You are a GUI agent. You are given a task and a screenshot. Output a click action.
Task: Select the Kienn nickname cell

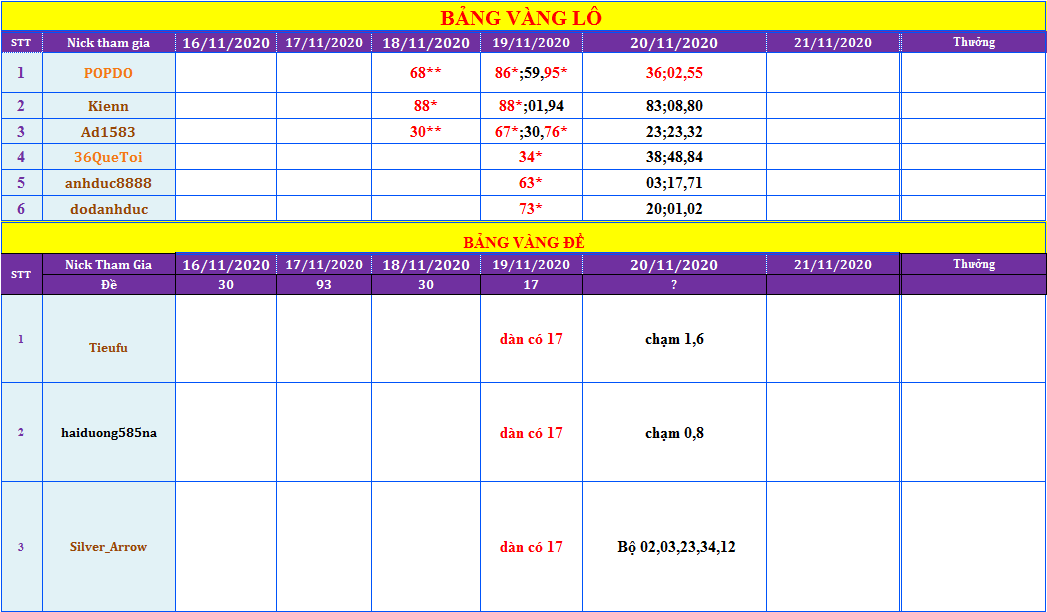pyautogui.click(x=108, y=106)
